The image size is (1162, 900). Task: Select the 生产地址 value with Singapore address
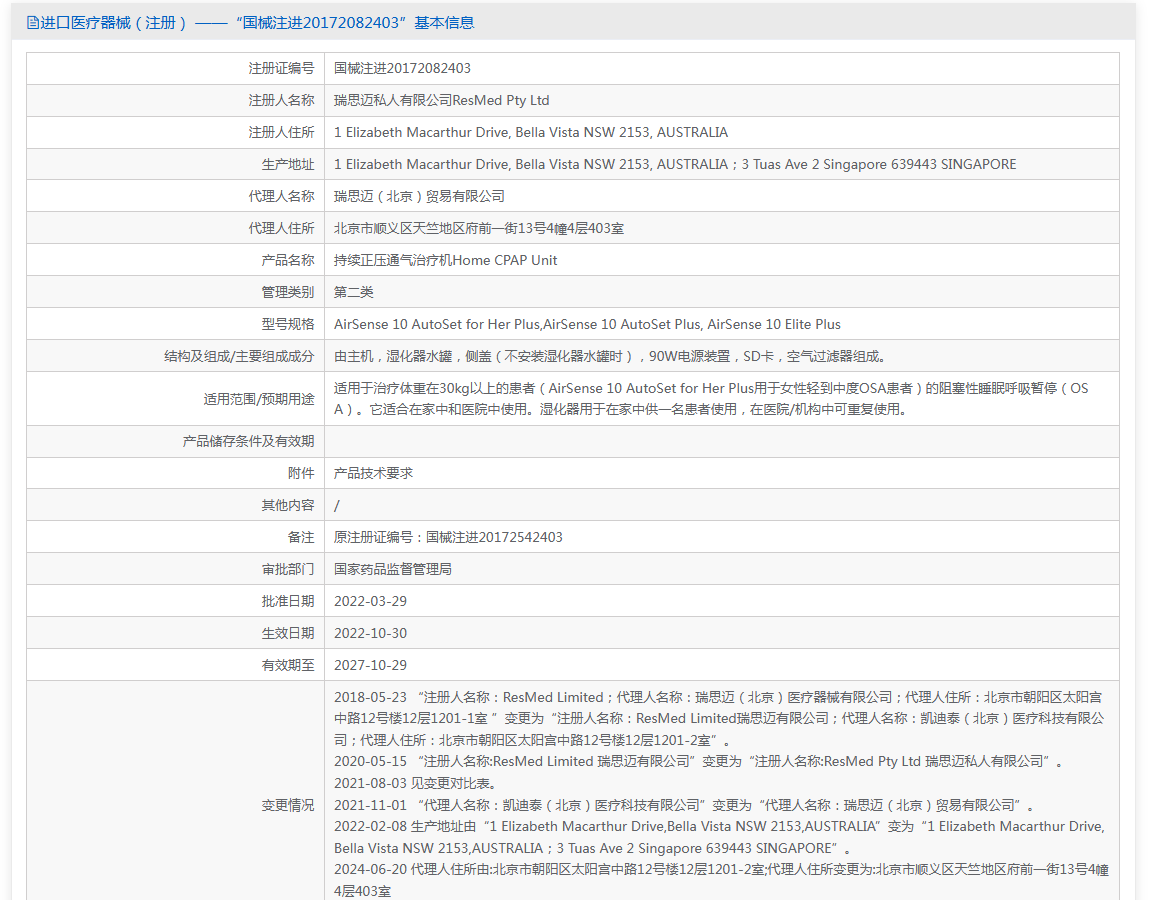(x=675, y=164)
